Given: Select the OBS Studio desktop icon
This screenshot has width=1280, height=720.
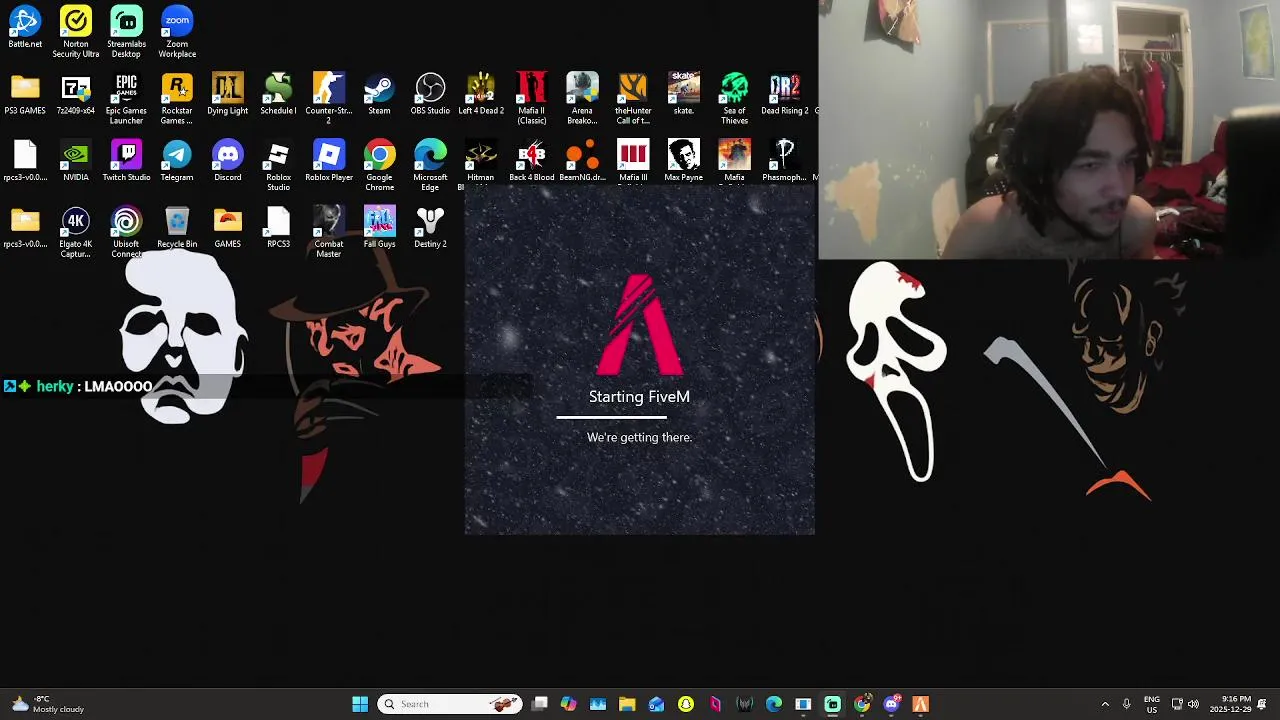Looking at the screenshot, I should 430,94.
